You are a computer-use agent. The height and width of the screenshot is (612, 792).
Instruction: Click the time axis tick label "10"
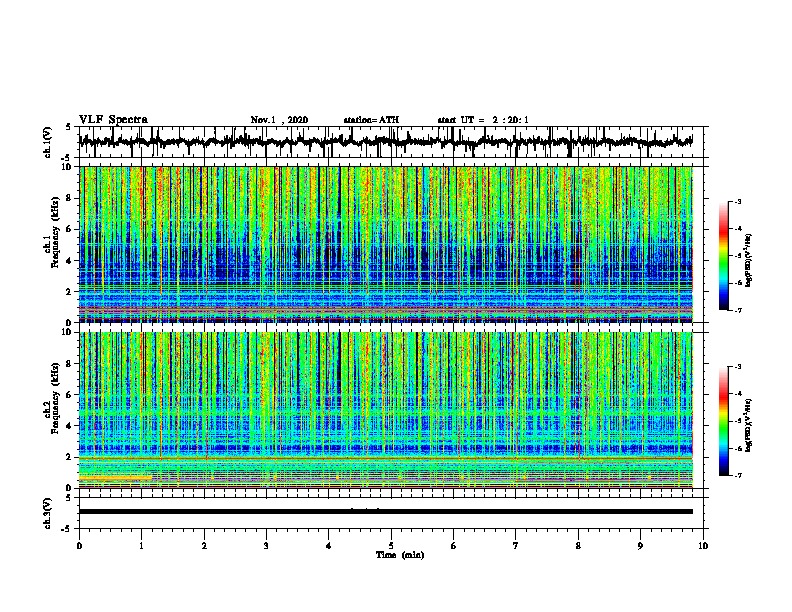coord(703,546)
